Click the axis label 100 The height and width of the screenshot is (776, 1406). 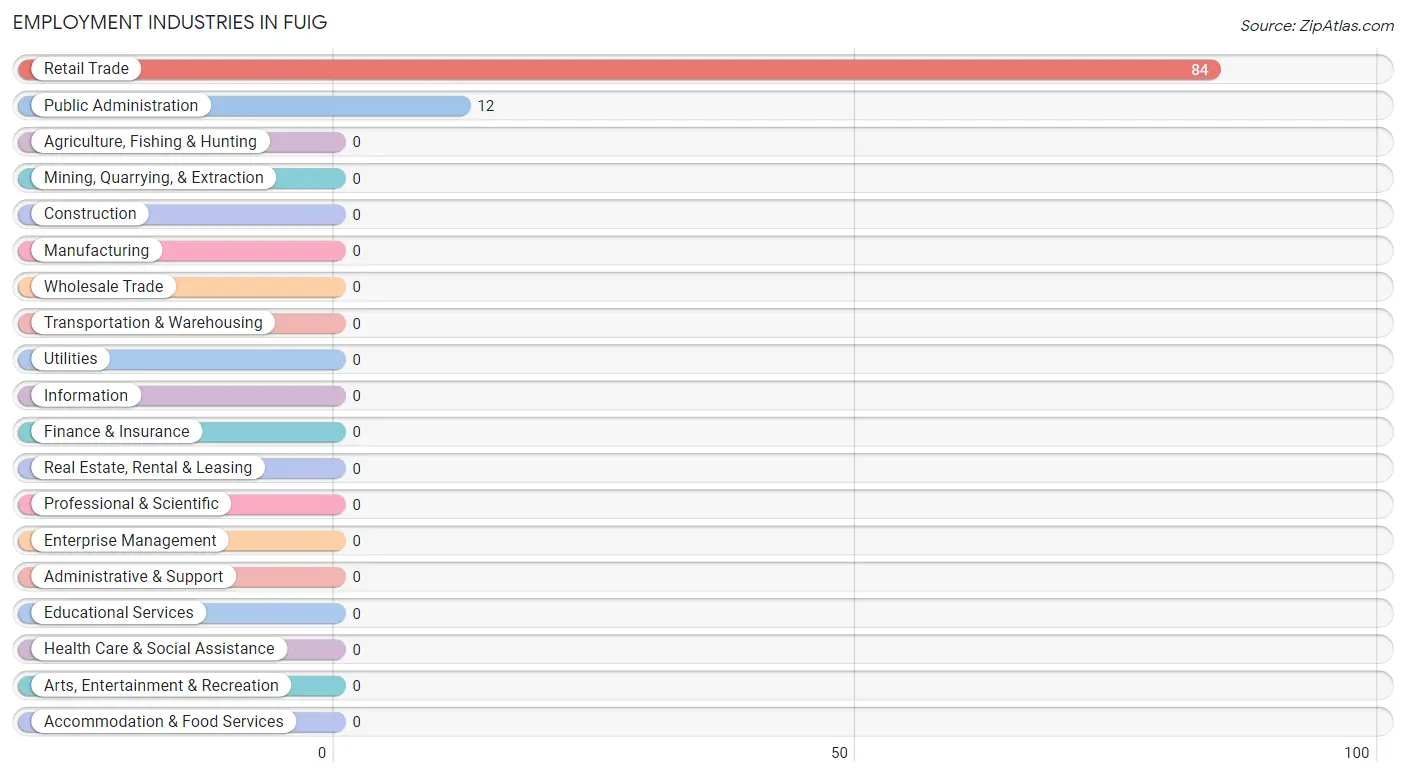point(1357,753)
